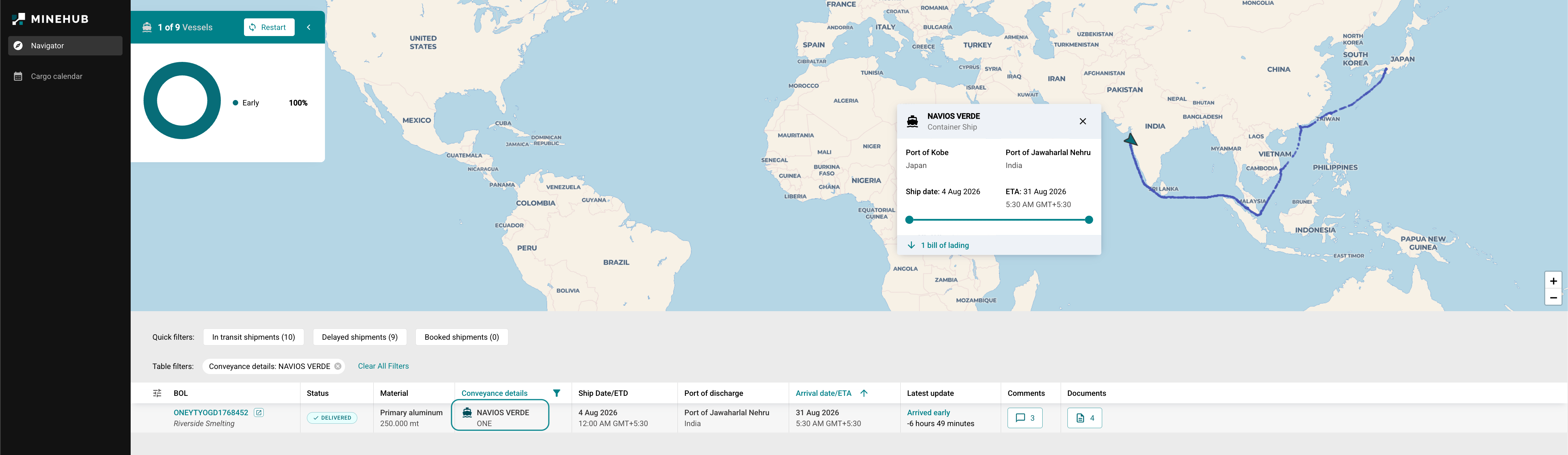The image size is (1568, 455).
Task: Click the ship icon in NAVIOS VERDE popup
Action: click(x=912, y=121)
